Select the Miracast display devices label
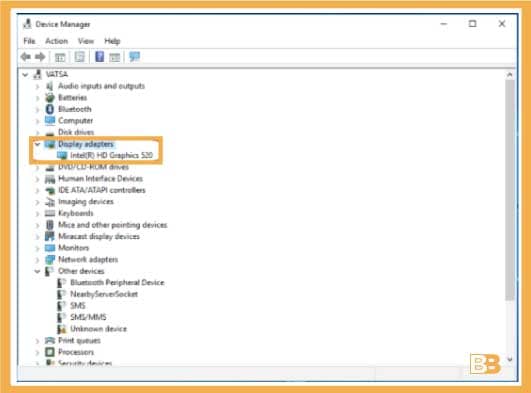Viewport: 531px width, 393px height. click(99, 236)
